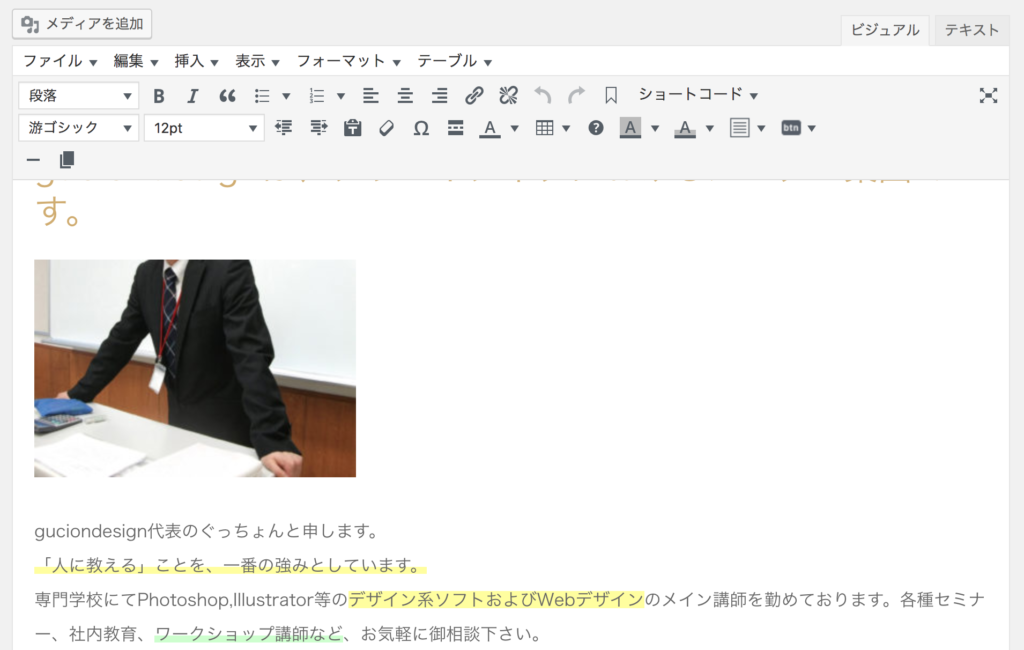Open the 12pt font size dropdown
This screenshot has height=650, width=1024.
[x=204, y=128]
